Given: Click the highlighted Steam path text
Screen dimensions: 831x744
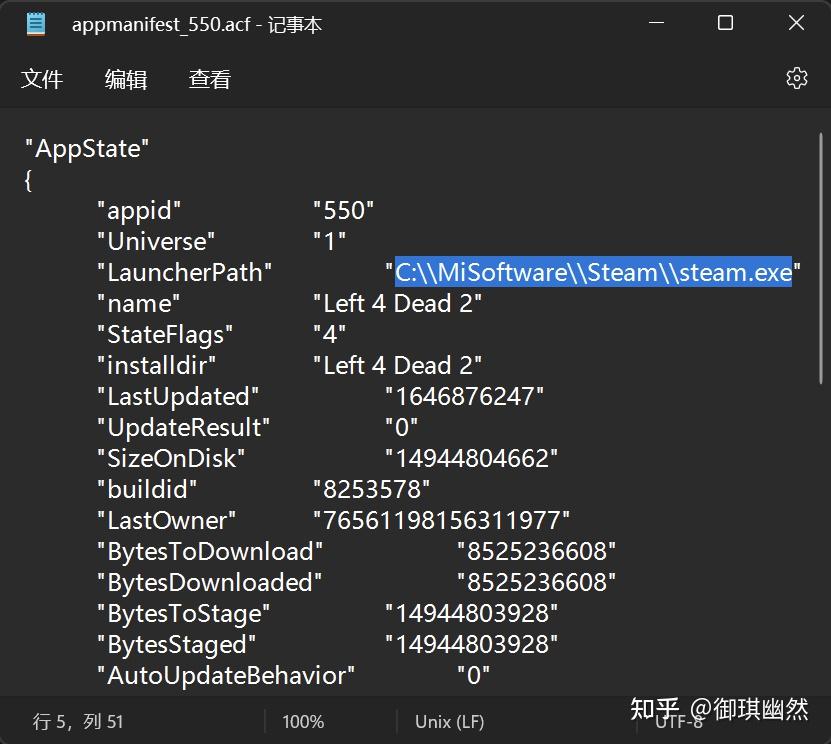Looking at the screenshot, I should (593, 272).
